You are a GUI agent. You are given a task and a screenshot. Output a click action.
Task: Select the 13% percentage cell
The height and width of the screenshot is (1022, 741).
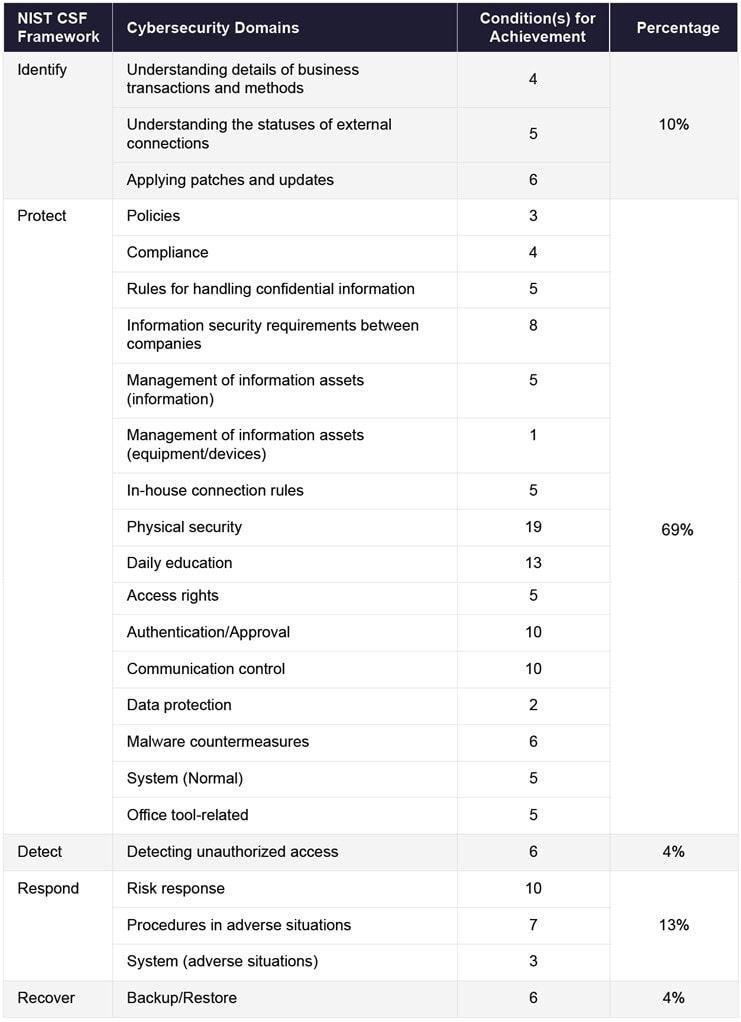pyautogui.click(x=674, y=925)
